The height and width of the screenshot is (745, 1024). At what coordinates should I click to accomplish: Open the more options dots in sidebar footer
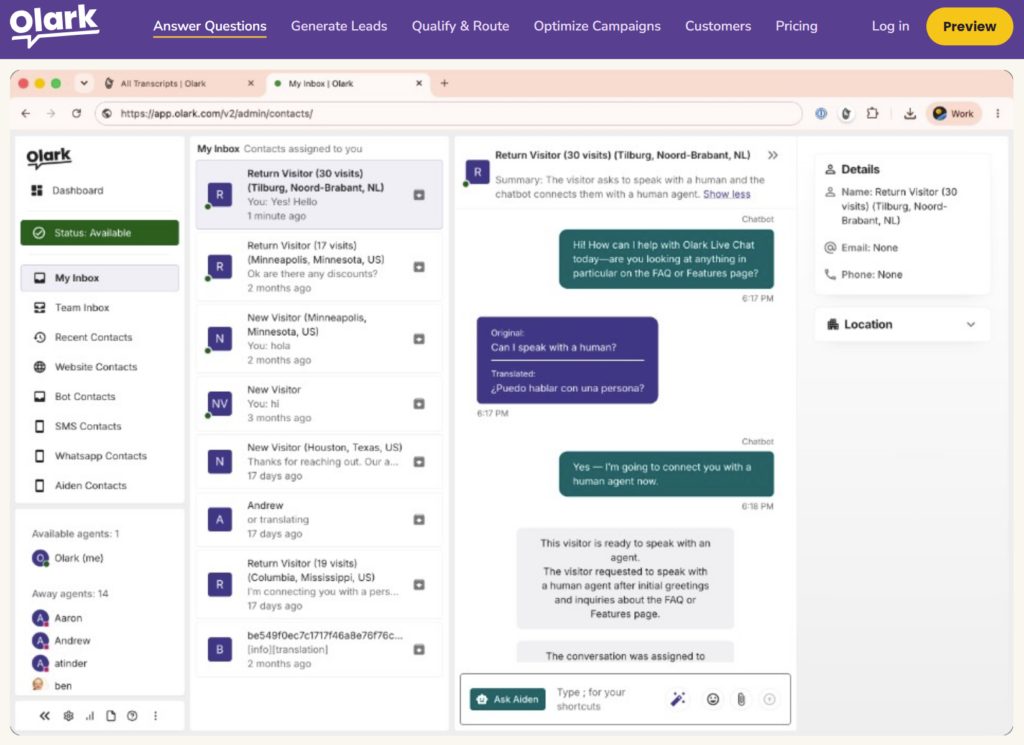tap(155, 716)
